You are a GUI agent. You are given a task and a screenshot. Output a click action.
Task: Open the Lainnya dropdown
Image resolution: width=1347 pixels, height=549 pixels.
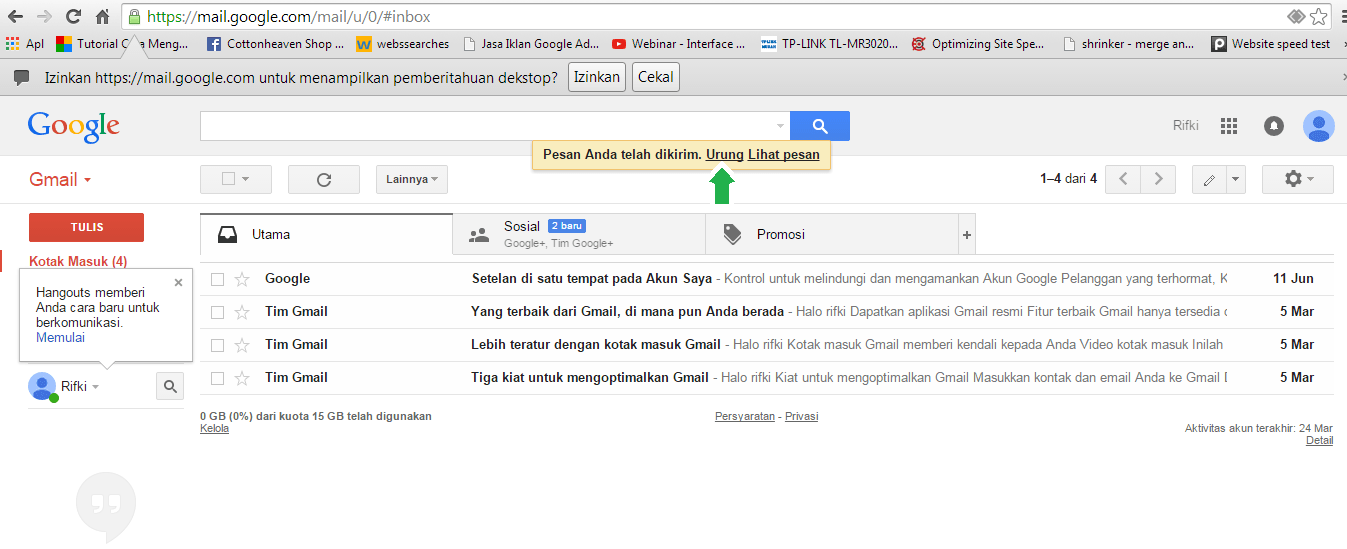[412, 179]
